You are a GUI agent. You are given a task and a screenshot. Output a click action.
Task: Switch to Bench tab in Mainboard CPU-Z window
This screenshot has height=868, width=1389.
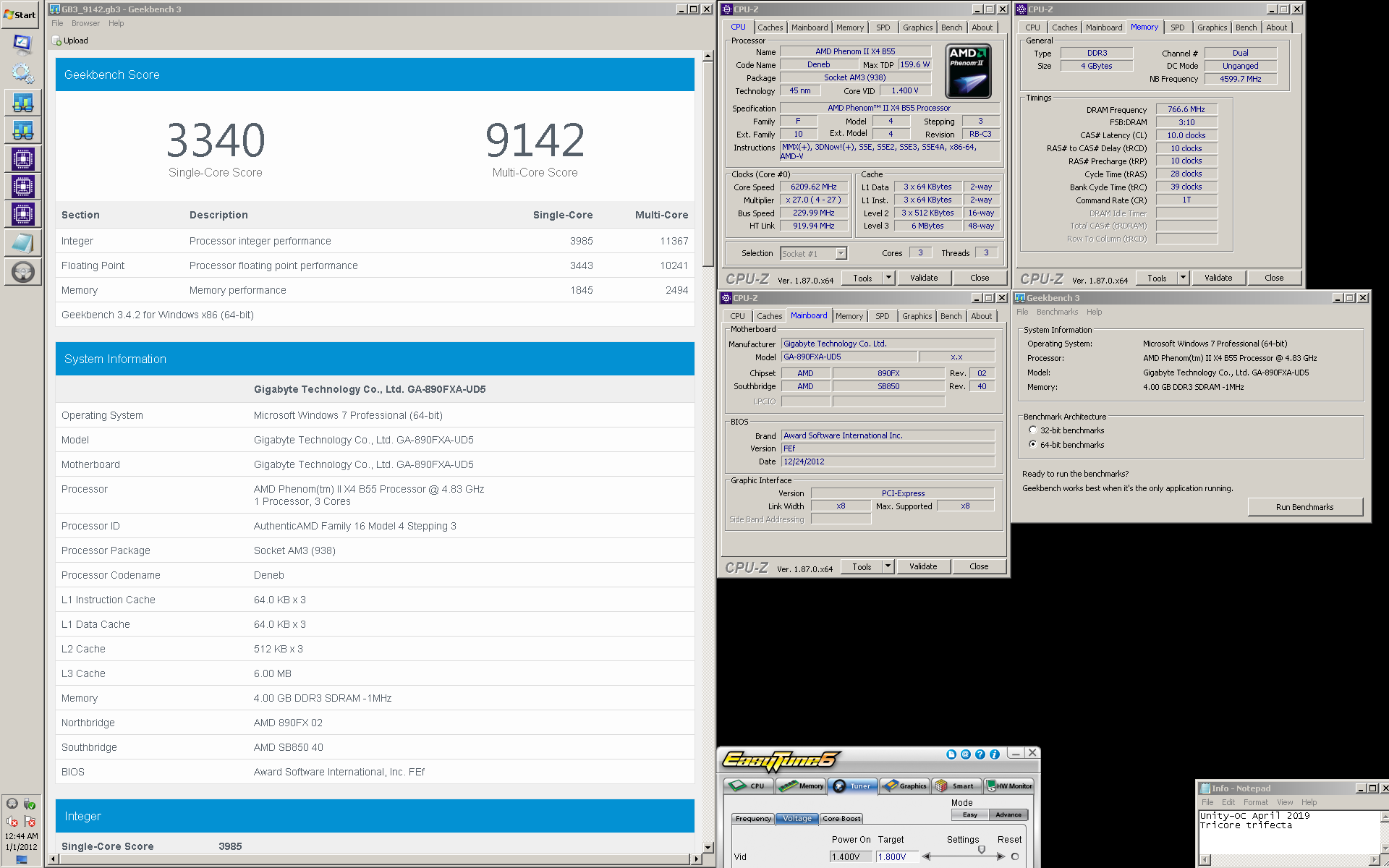[x=951, y=316]
